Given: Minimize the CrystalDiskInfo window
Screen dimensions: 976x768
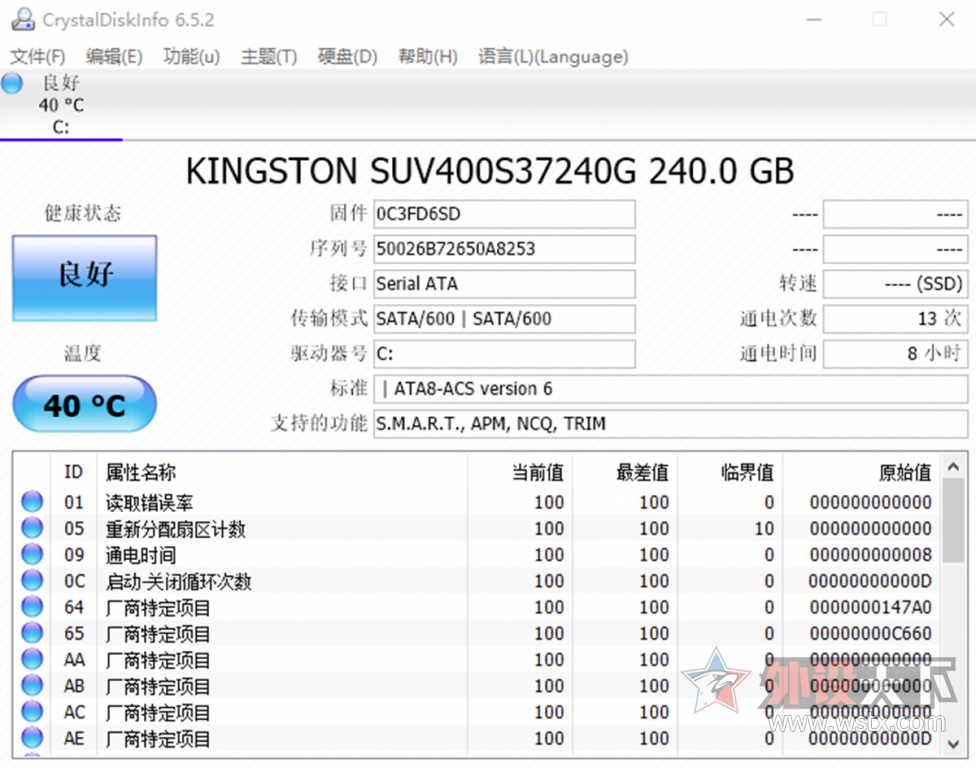Looking at the screenshot, I should click(814, 19).
